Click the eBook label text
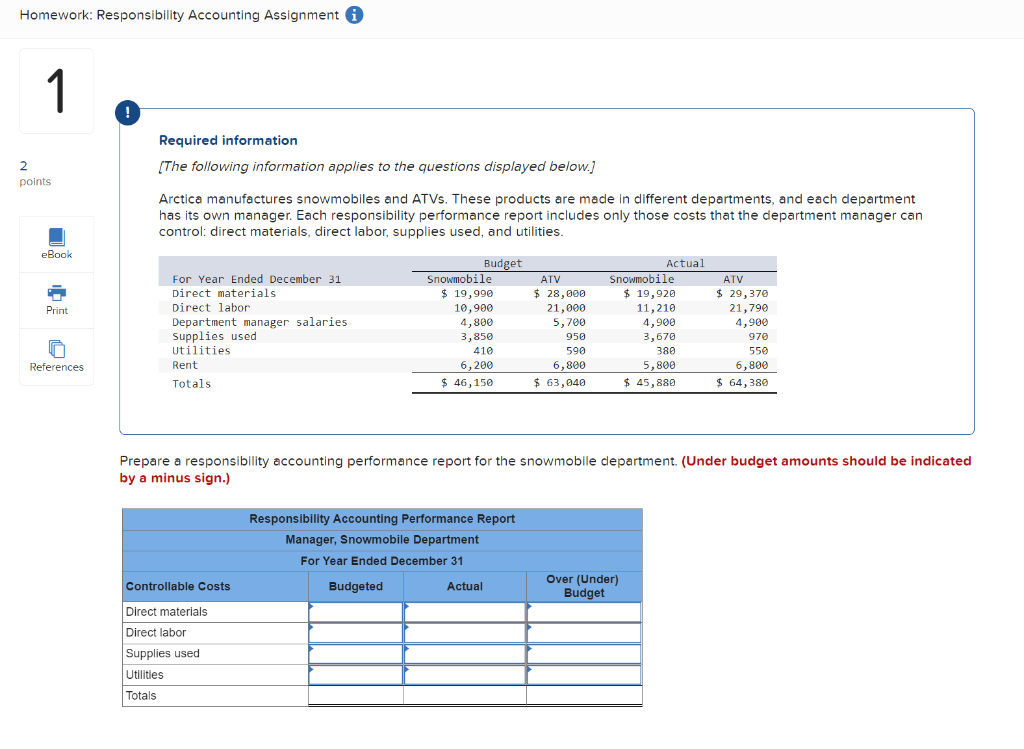Viewport: 1024px width, 749px height. pos(56,254)
